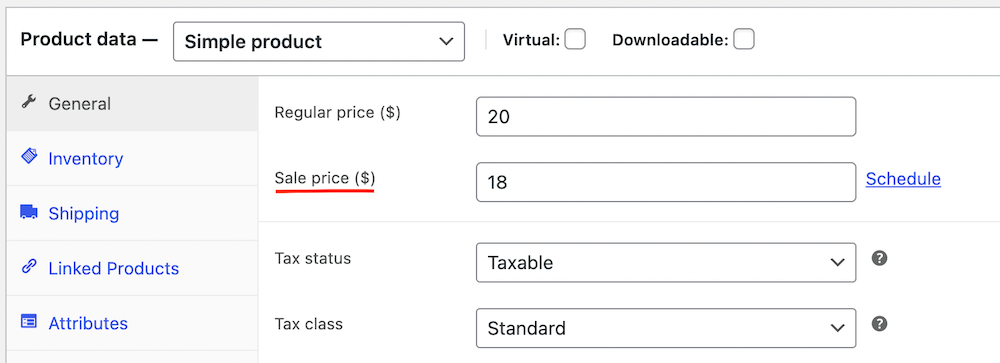Expand the Tax status Taxable dropdown

pos(666,262)
